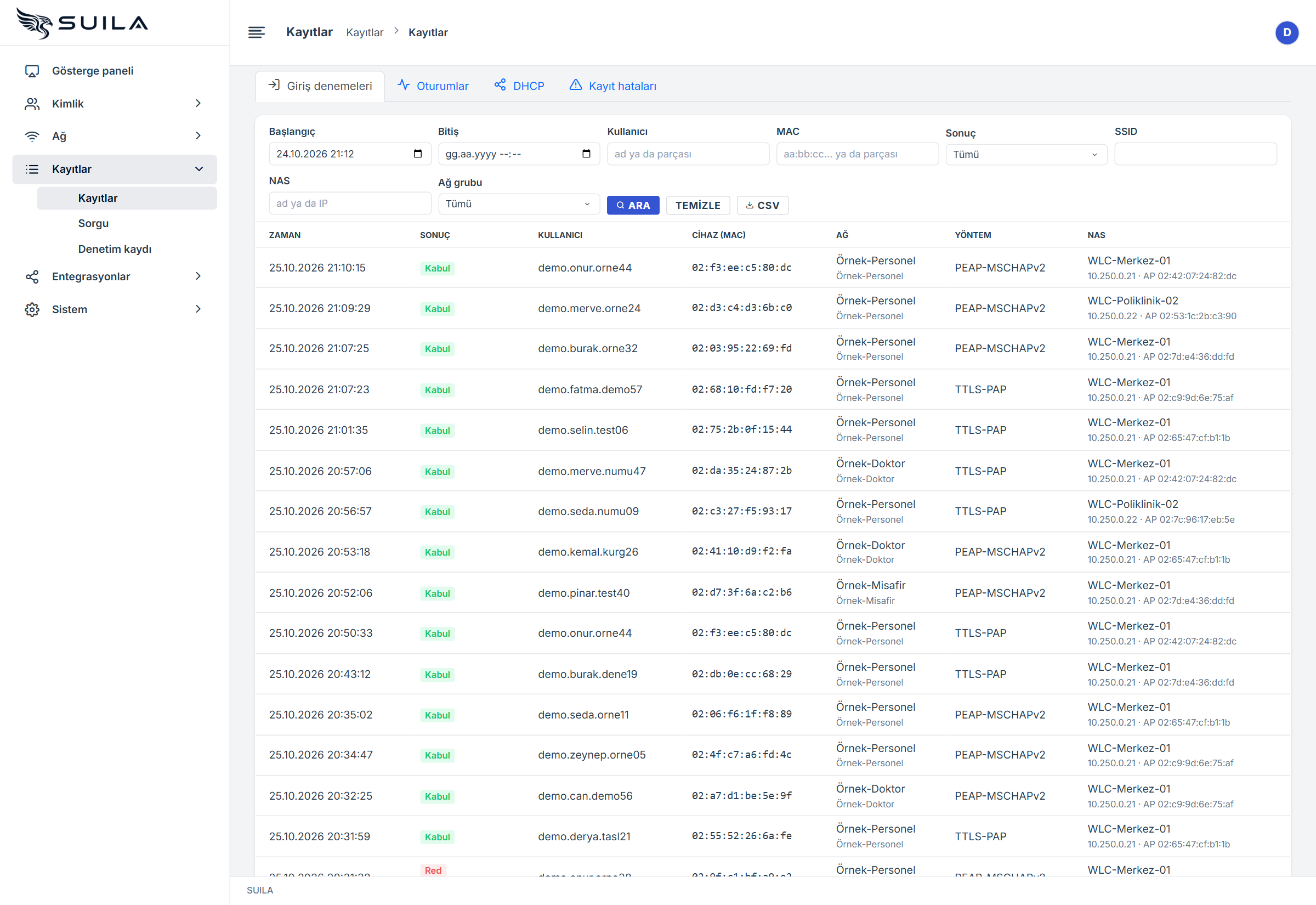Viewport: 1316px width, 905px height.
Task: Open the Ağ grubu dropdown
Action: tap(519, 203)
